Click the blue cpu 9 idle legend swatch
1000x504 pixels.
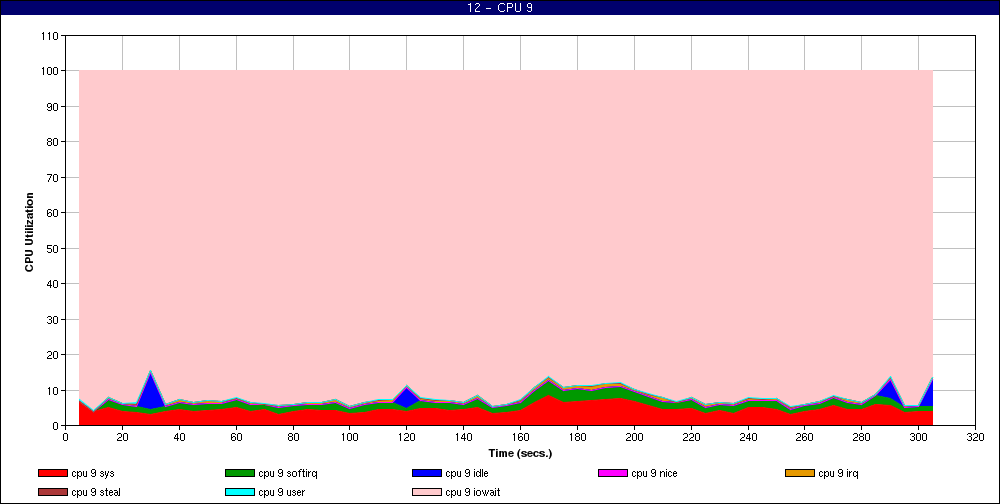coord(427,473)
